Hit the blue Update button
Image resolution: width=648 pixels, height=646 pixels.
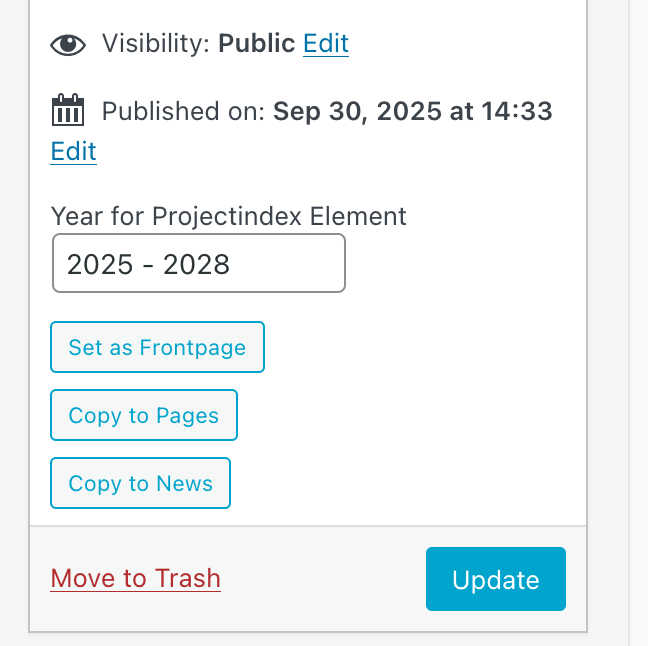(495, 579)
